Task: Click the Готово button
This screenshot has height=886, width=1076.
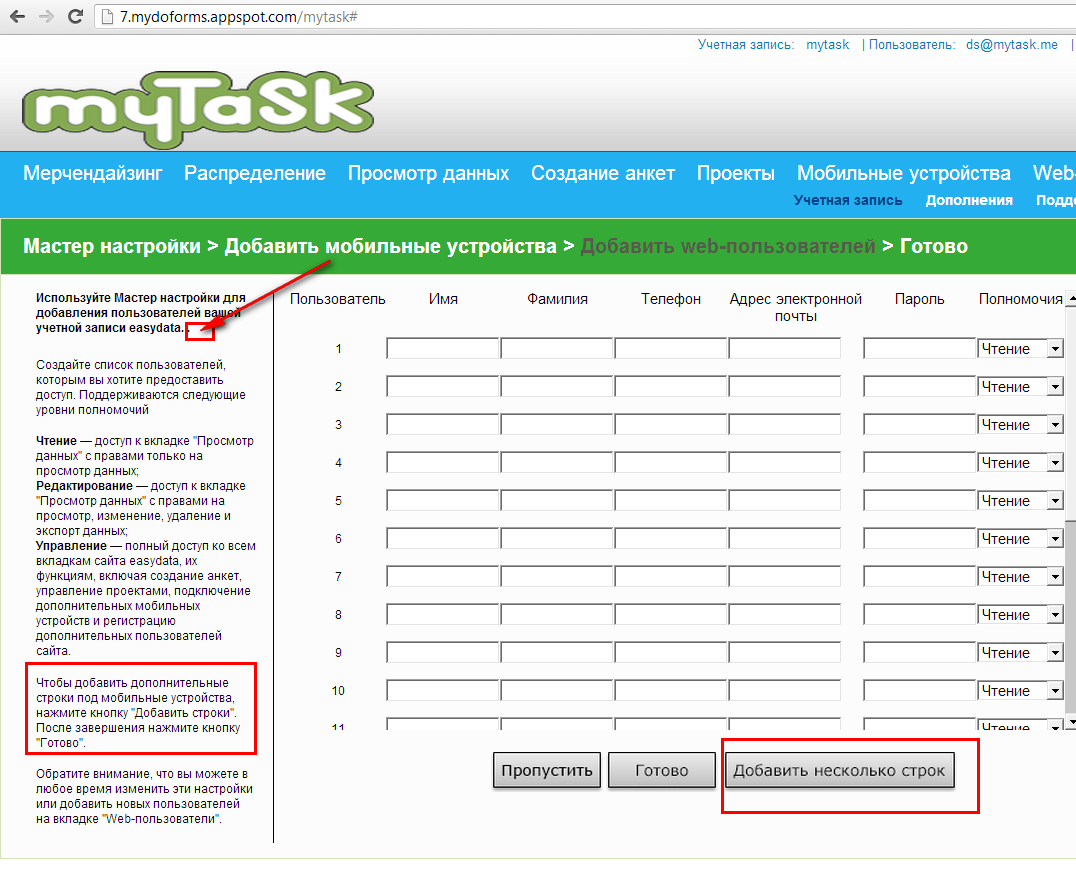Action: pyautogui.click(x=661, y=771)
